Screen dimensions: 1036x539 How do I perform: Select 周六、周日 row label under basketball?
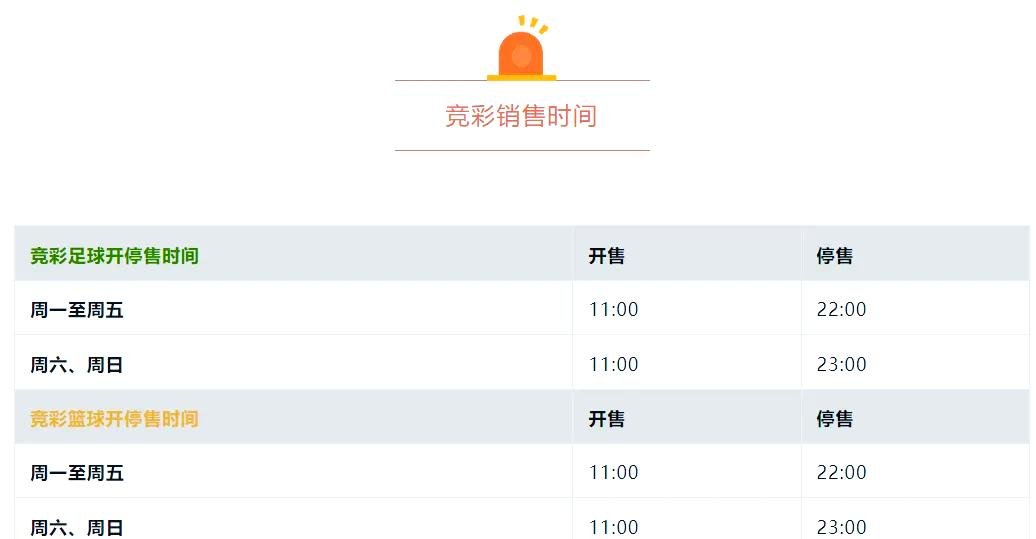77,527
